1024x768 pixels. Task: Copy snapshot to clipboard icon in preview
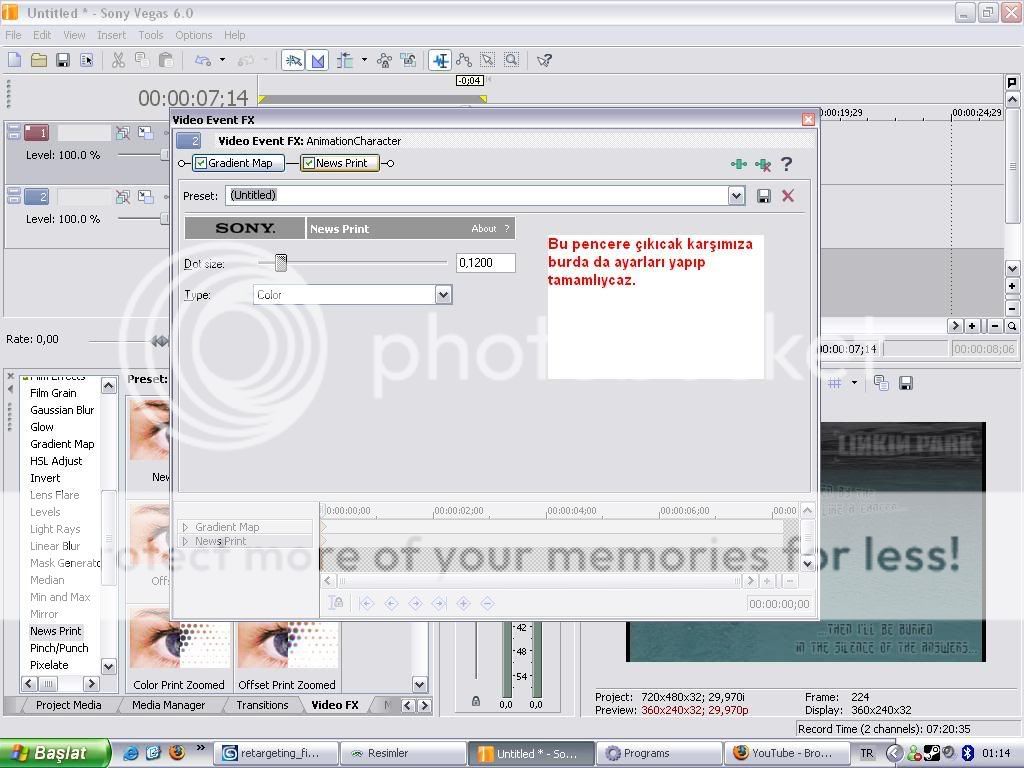click(881, 383)
